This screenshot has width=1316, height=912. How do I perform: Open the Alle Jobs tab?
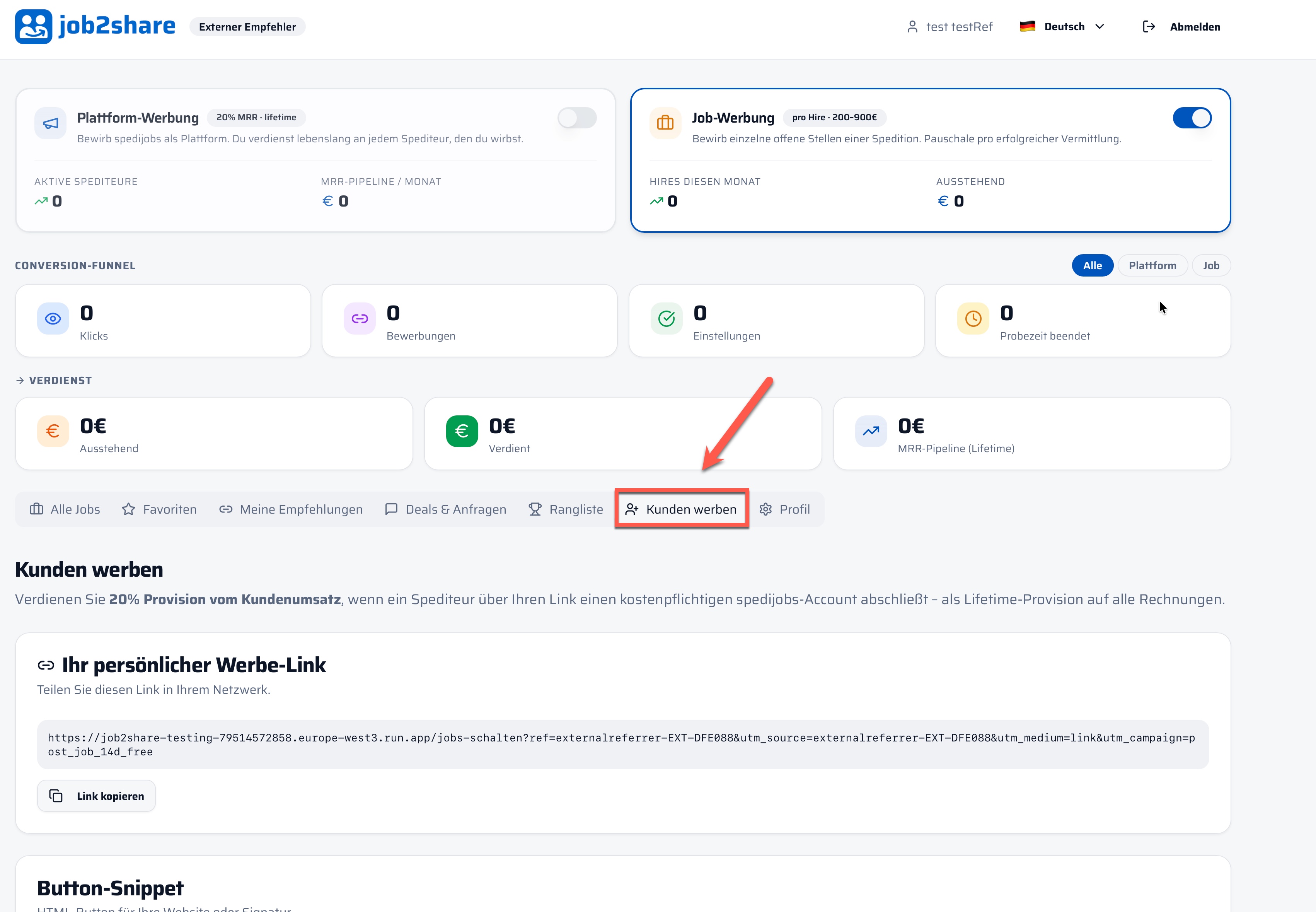(x=65, y=509)
